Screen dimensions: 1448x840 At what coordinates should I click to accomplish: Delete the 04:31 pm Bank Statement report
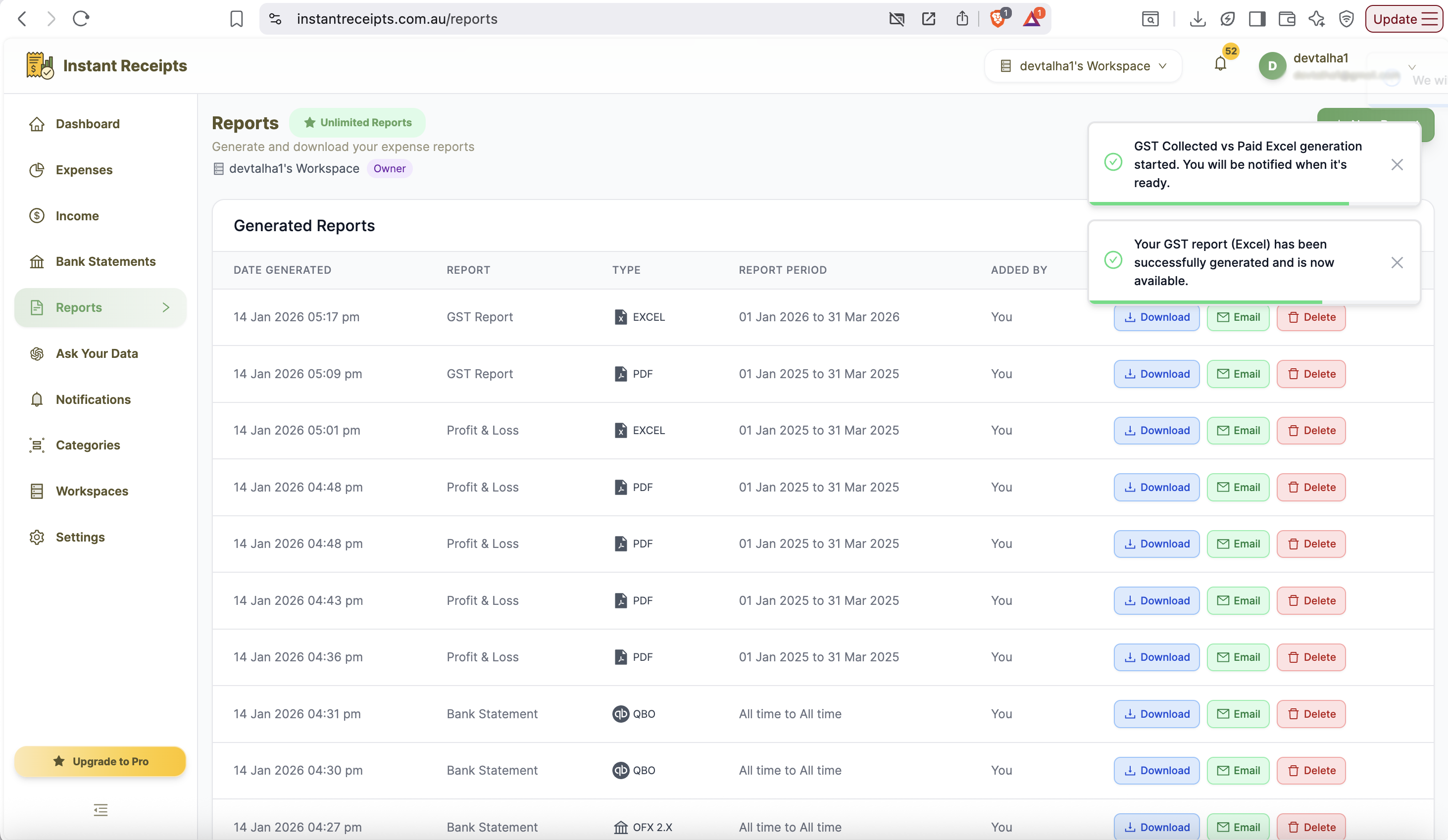click(x=1311, y=714)
